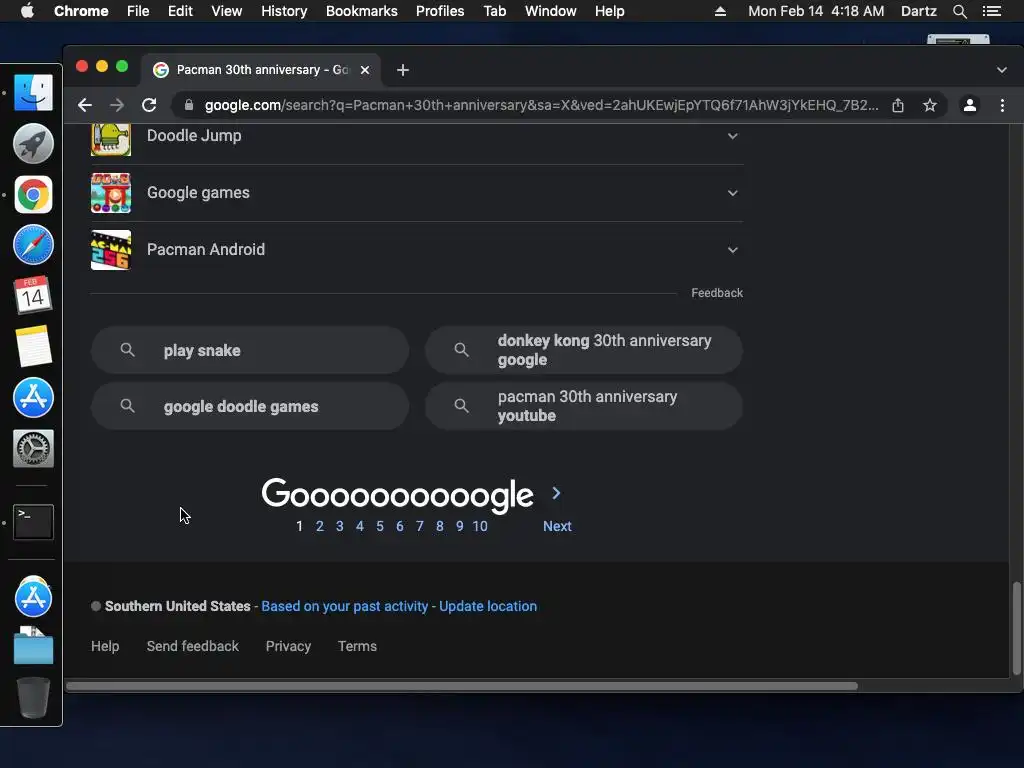Expand the Google games chevron
1024x768 pixels.
coord(733,193)
